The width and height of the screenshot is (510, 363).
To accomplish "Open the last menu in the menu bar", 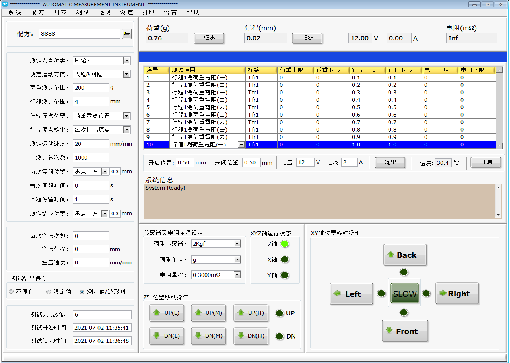I will [193, 13].
